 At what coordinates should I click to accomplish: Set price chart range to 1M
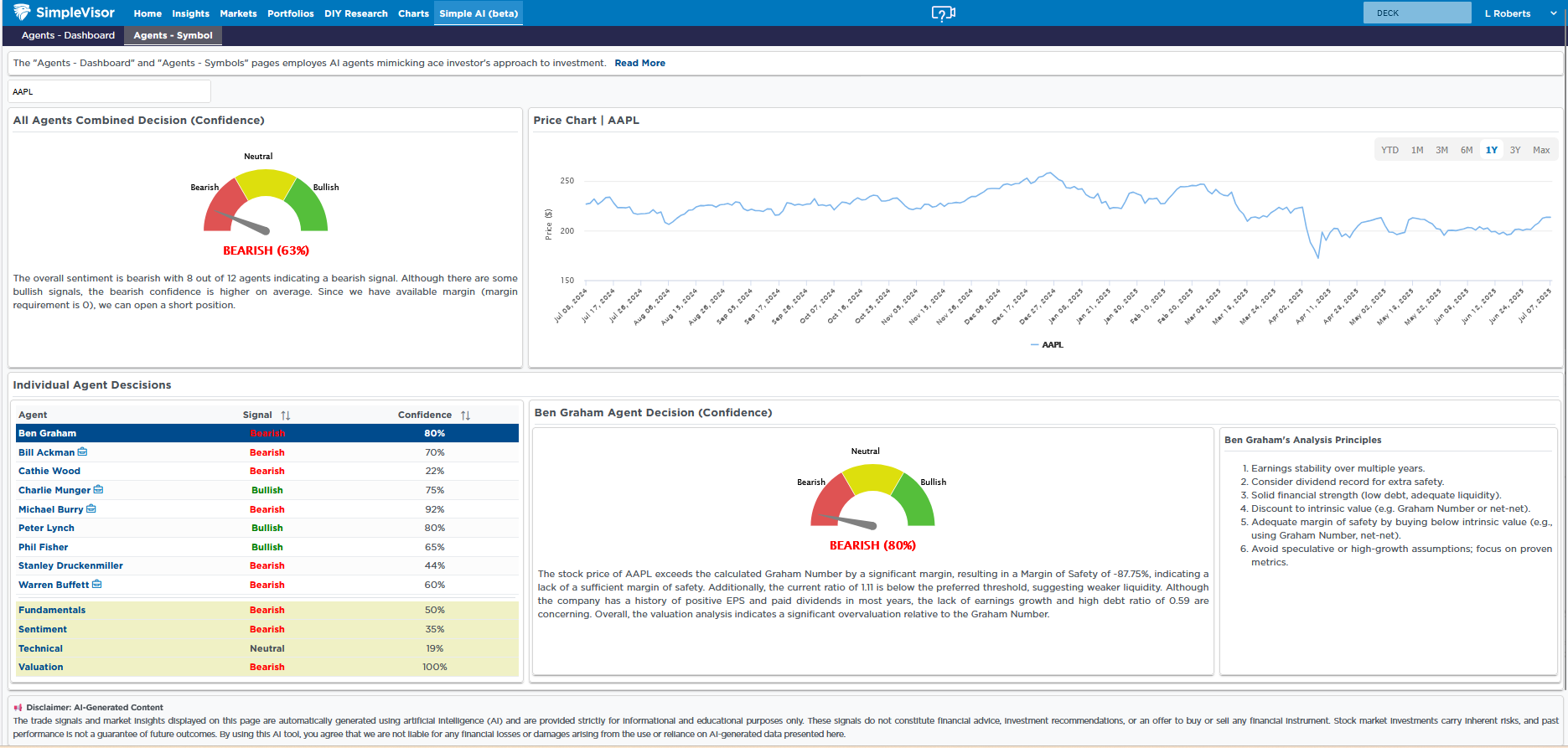pos(1417,150)
